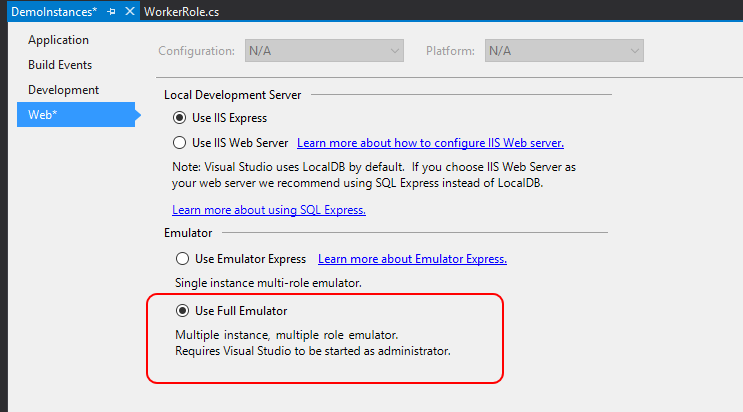Click the 'Single instance multi-role emulator.' text
Image resolution: width=743 pixels, height=412 pixels.
click(268, 283)
